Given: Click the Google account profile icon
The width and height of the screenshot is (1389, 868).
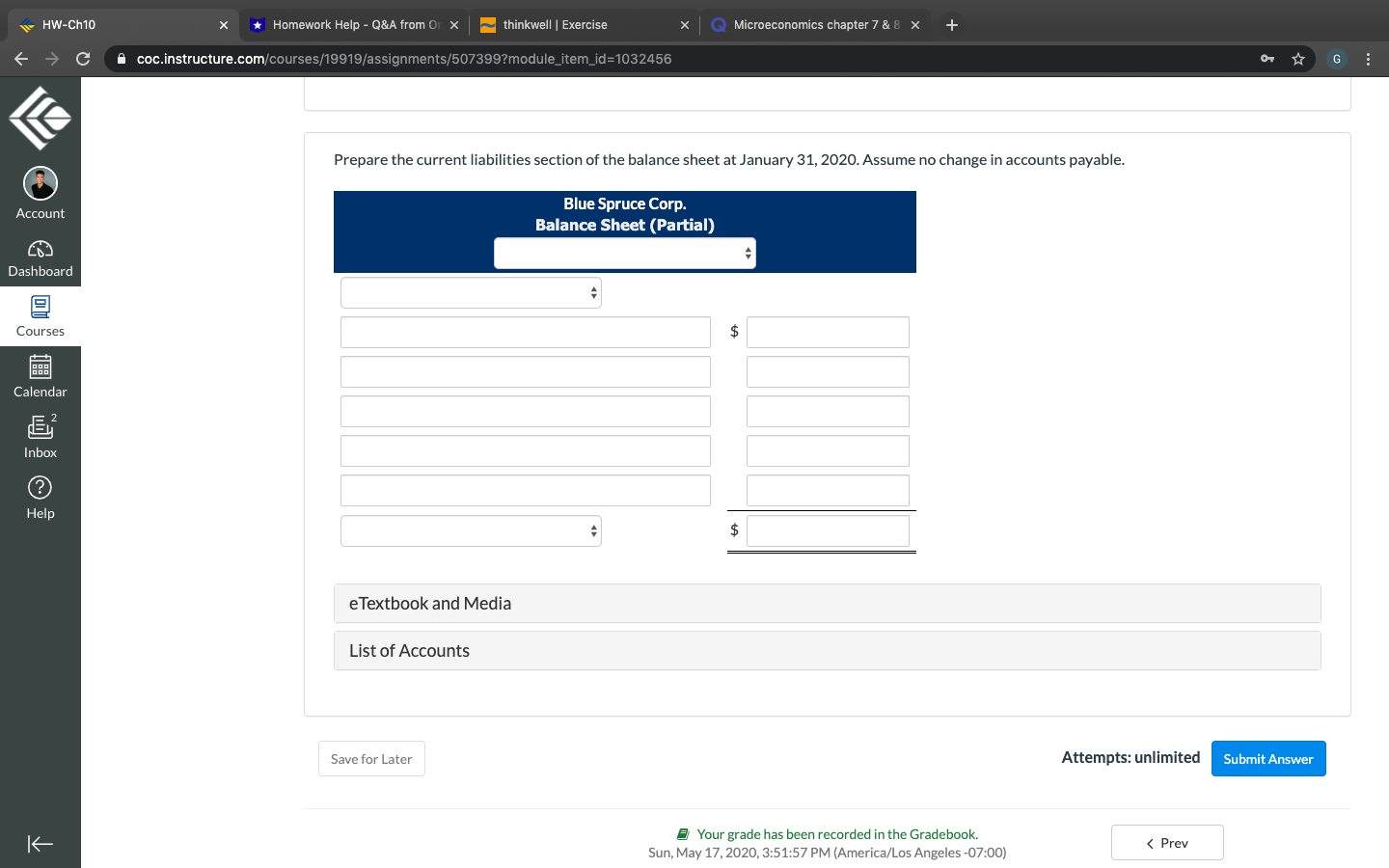Looking at the screenshot, I should pyautogui.click(x=1336, y=59).
